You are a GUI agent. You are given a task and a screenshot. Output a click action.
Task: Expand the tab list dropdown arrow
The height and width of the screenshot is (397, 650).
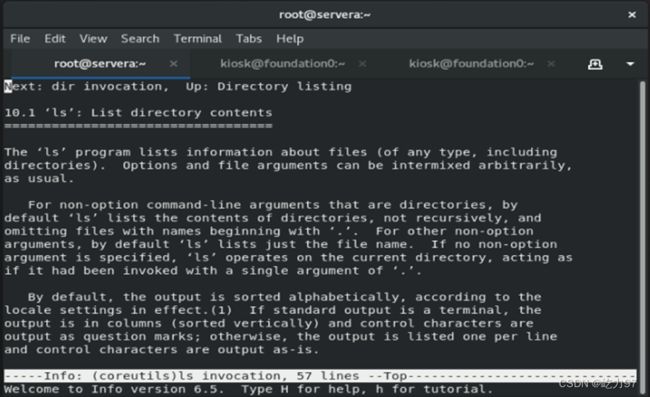tap(630, 64)
